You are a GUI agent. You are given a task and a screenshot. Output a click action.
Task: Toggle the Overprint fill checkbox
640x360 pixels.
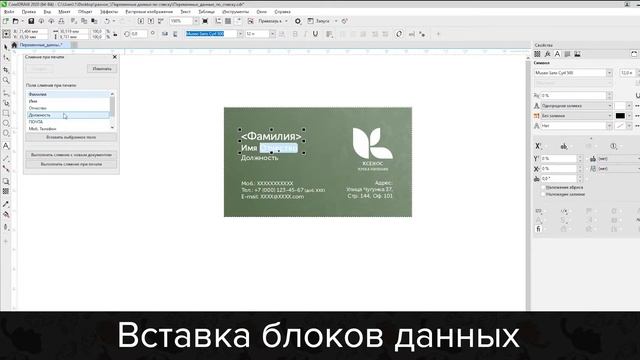pyautogui.click(x=543, y=194)
